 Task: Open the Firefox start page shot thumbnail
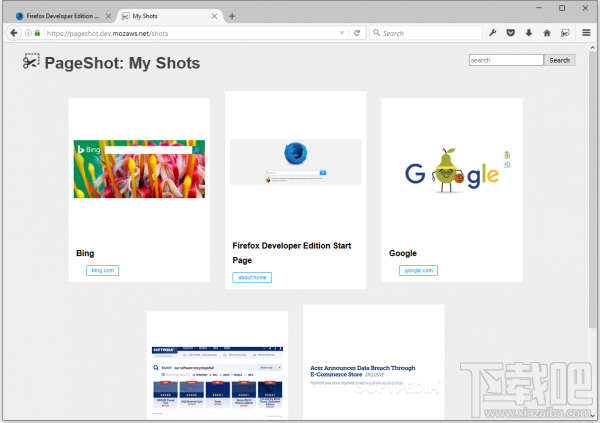(x=295, y=162)
